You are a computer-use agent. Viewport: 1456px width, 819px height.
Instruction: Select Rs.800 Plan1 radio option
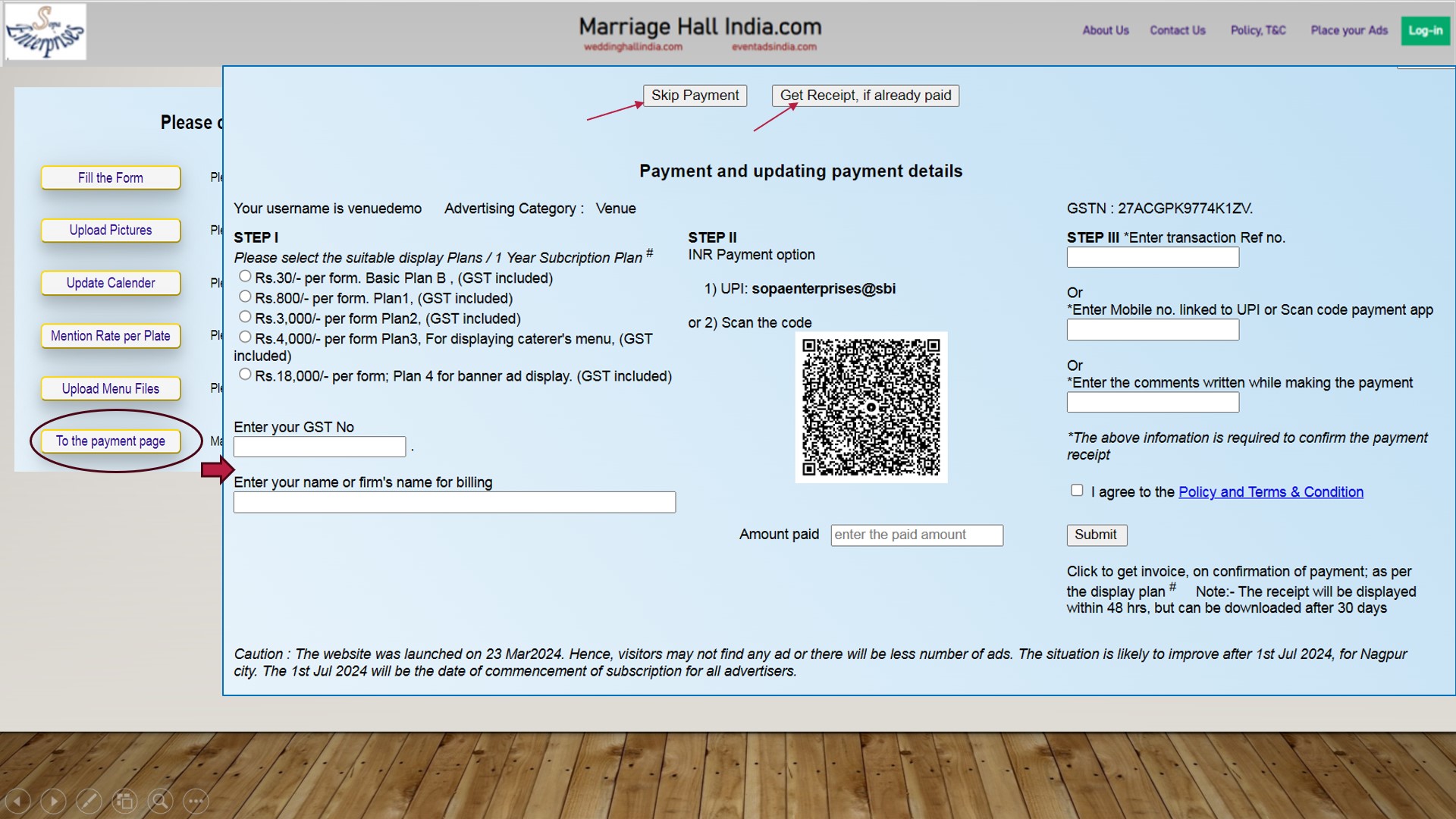[x=245, y=297]
